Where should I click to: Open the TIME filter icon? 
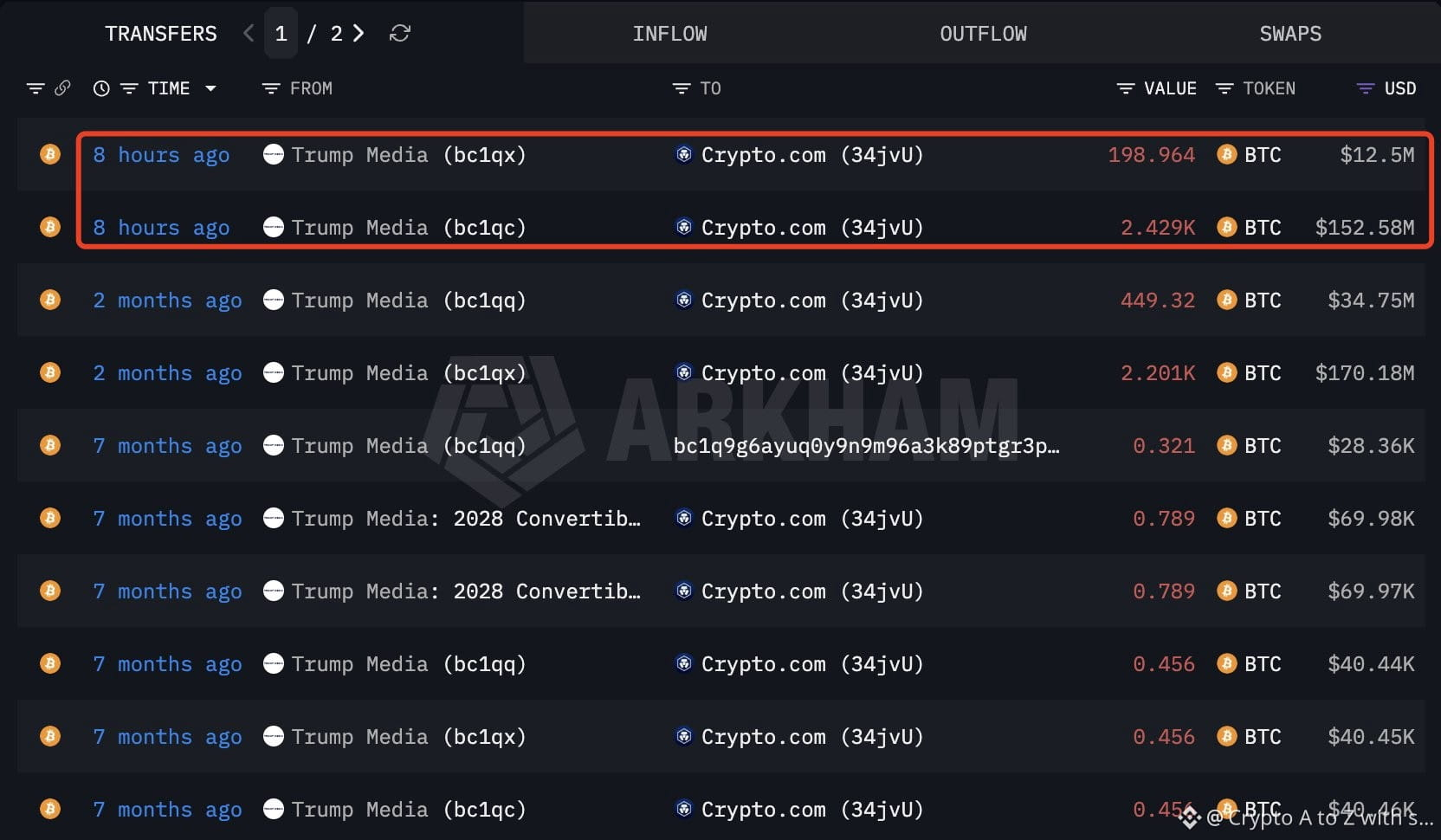tap(129, 88)
